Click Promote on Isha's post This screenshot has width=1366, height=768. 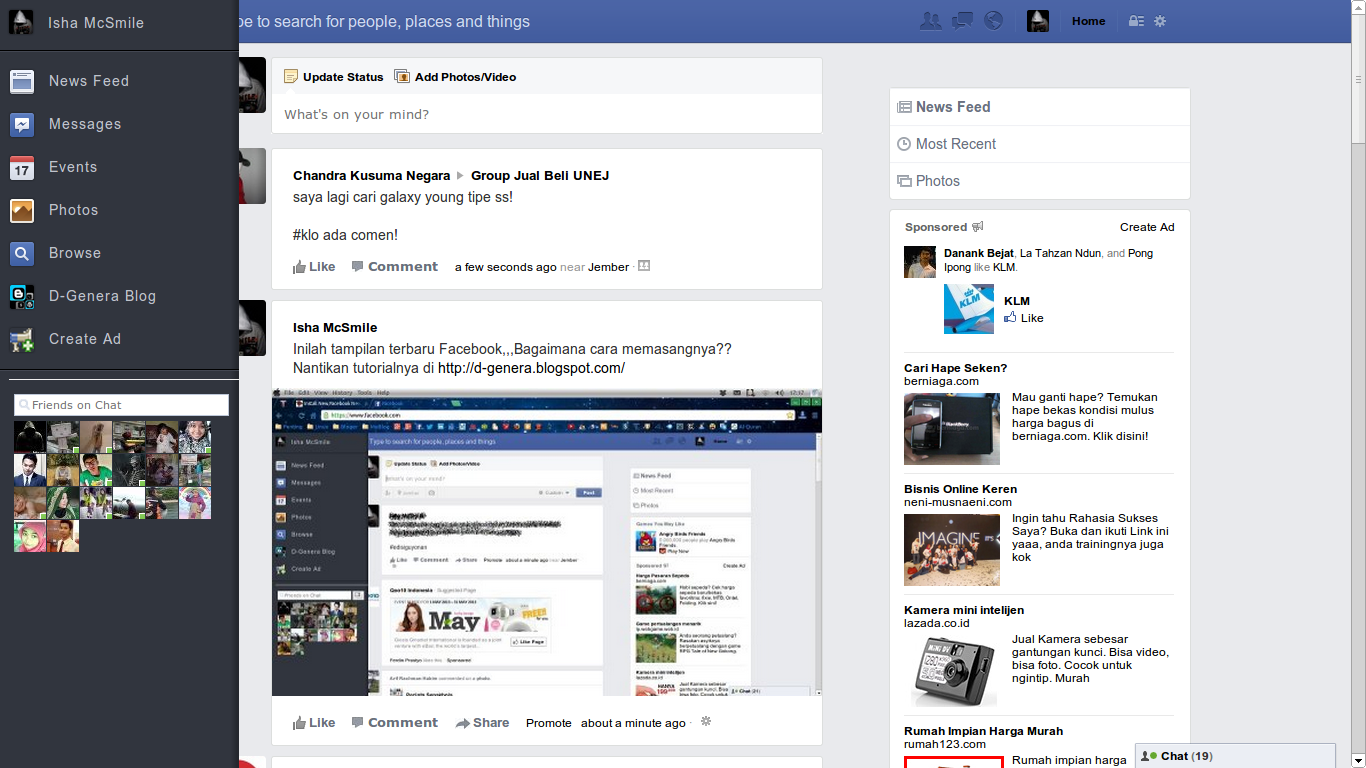point(548,722)
